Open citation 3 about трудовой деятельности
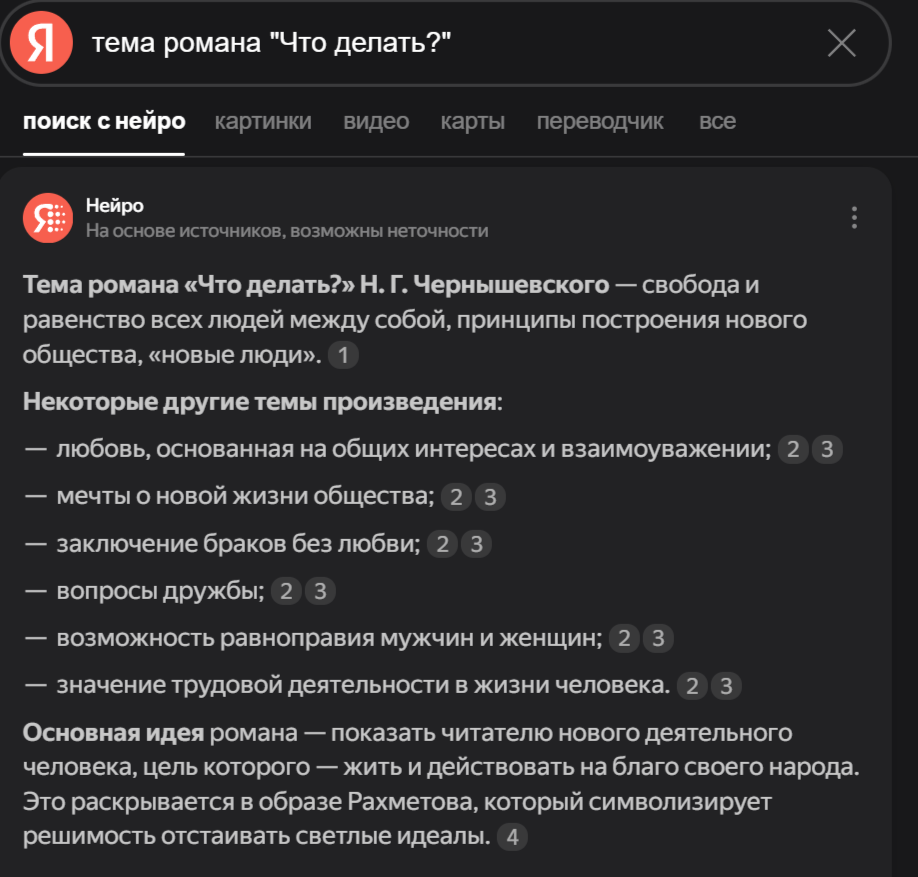Screen dimensions: 918x877 [726, 687]
